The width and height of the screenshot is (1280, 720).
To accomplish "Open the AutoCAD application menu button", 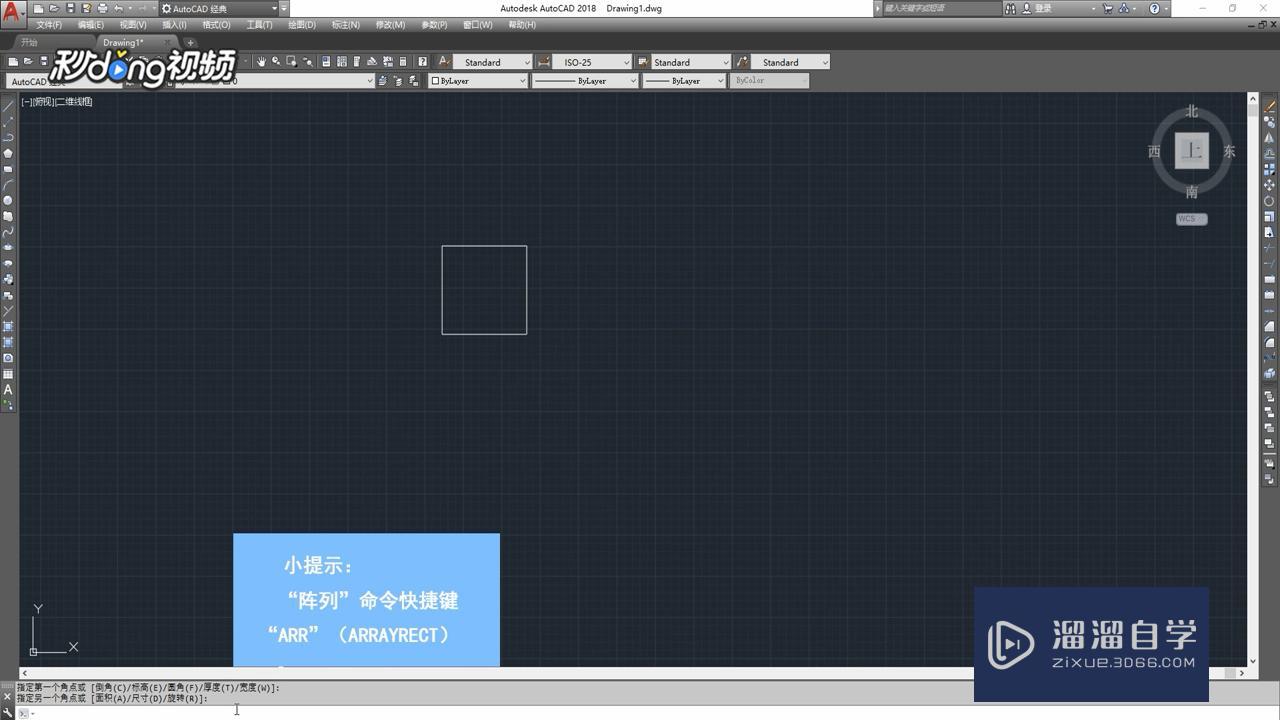I will [x=11, y=16].
